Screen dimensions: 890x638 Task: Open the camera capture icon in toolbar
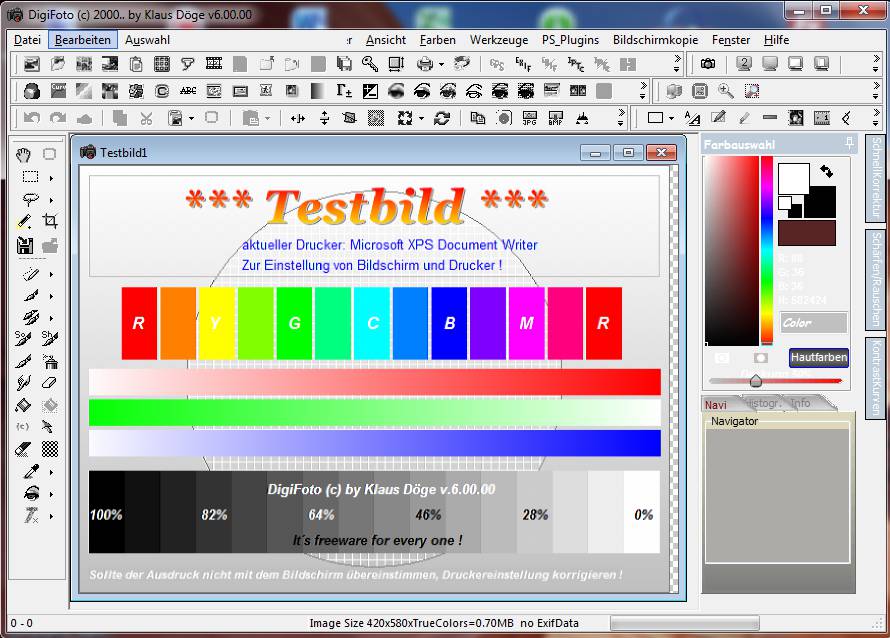point(708,64)
